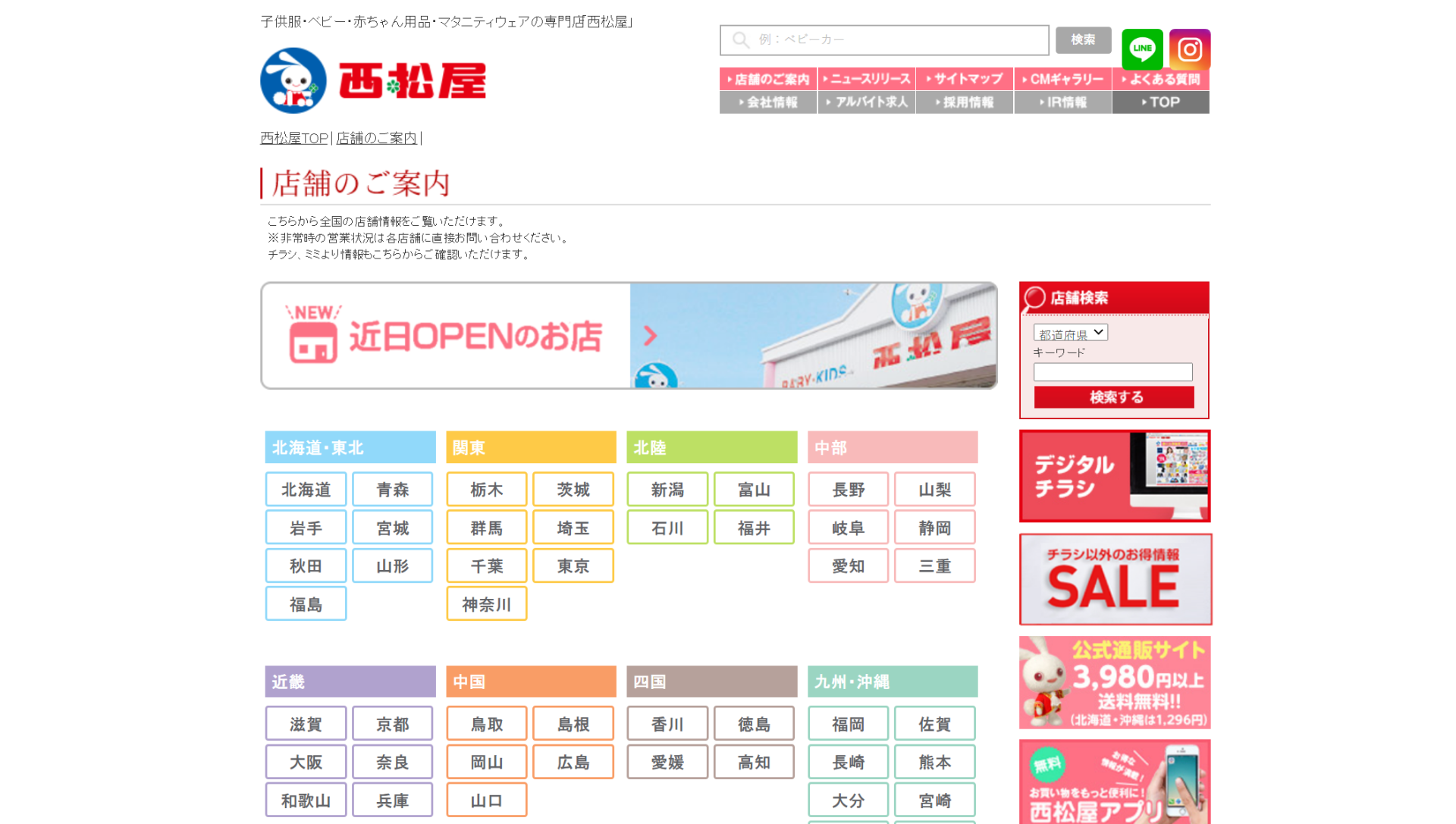Choose 埼玉 in the 関東 region

pos(573,528)
